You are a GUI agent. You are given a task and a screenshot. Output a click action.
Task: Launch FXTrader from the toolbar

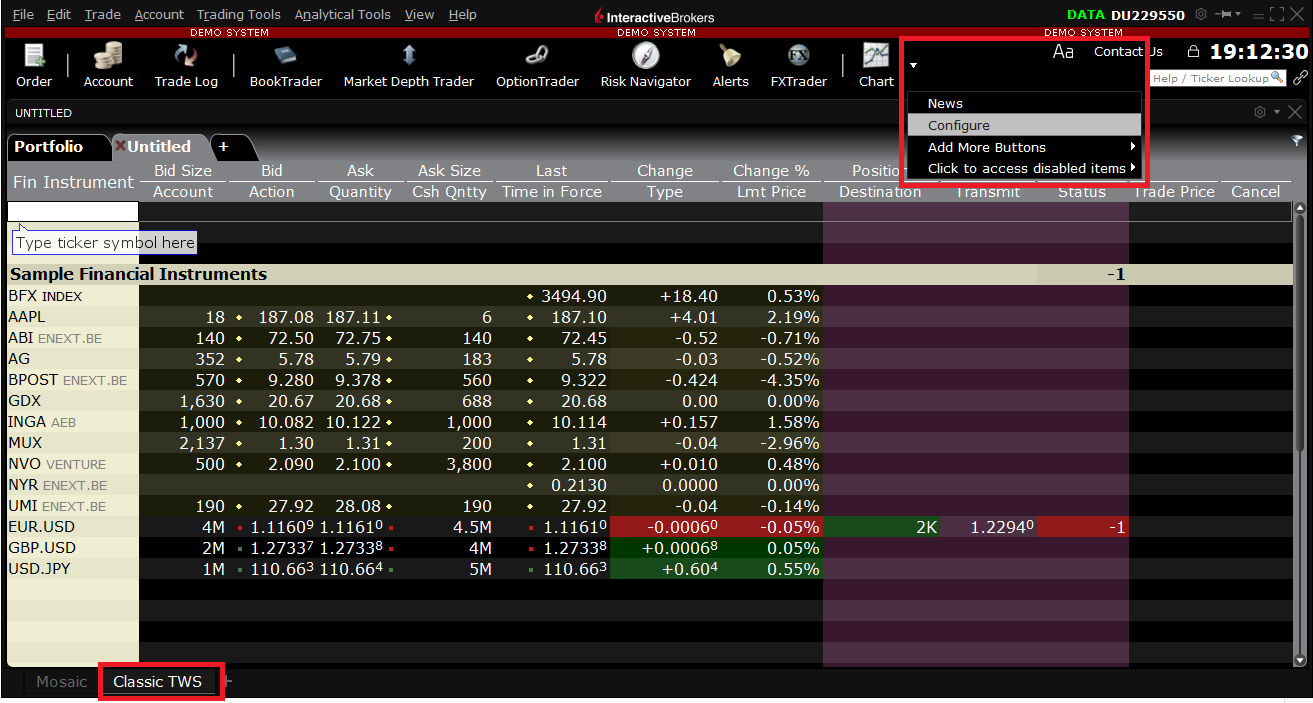798,66
